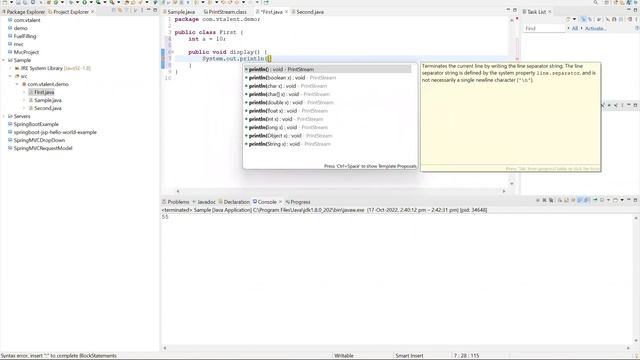The width and height of the screenshot is (640, 360).
Task: Click the Activate... link in Task List
Action: point(596,29)
